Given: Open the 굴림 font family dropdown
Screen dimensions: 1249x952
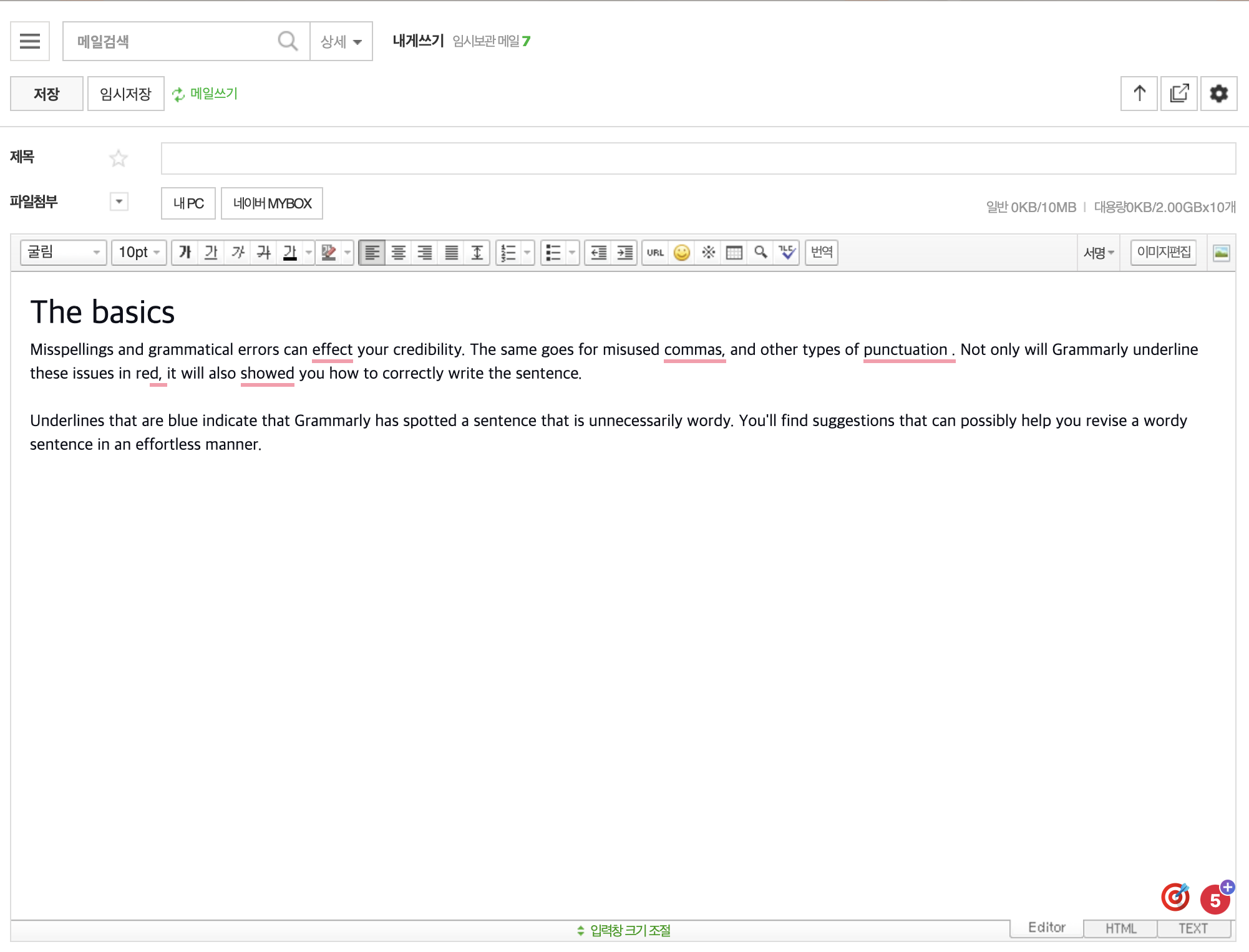Looking at the screenshot, I should (63, 252).
